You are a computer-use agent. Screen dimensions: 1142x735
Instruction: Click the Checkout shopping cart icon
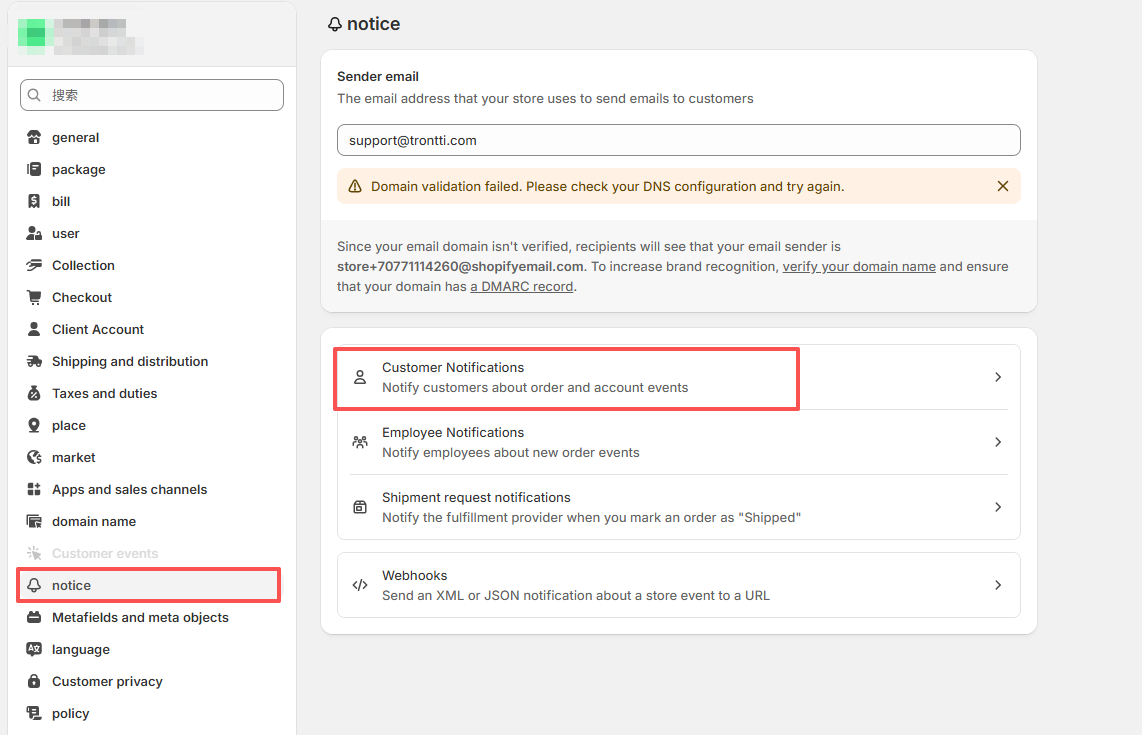point(34,298)
